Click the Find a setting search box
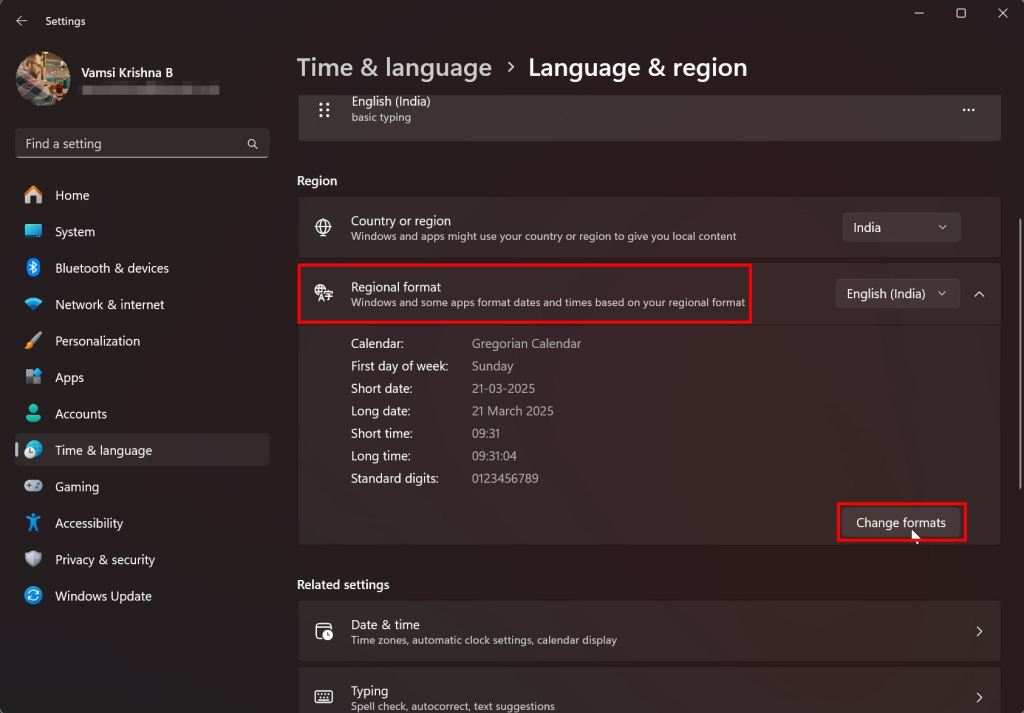This screenshot has width=1024, height=713. point(142,144)
